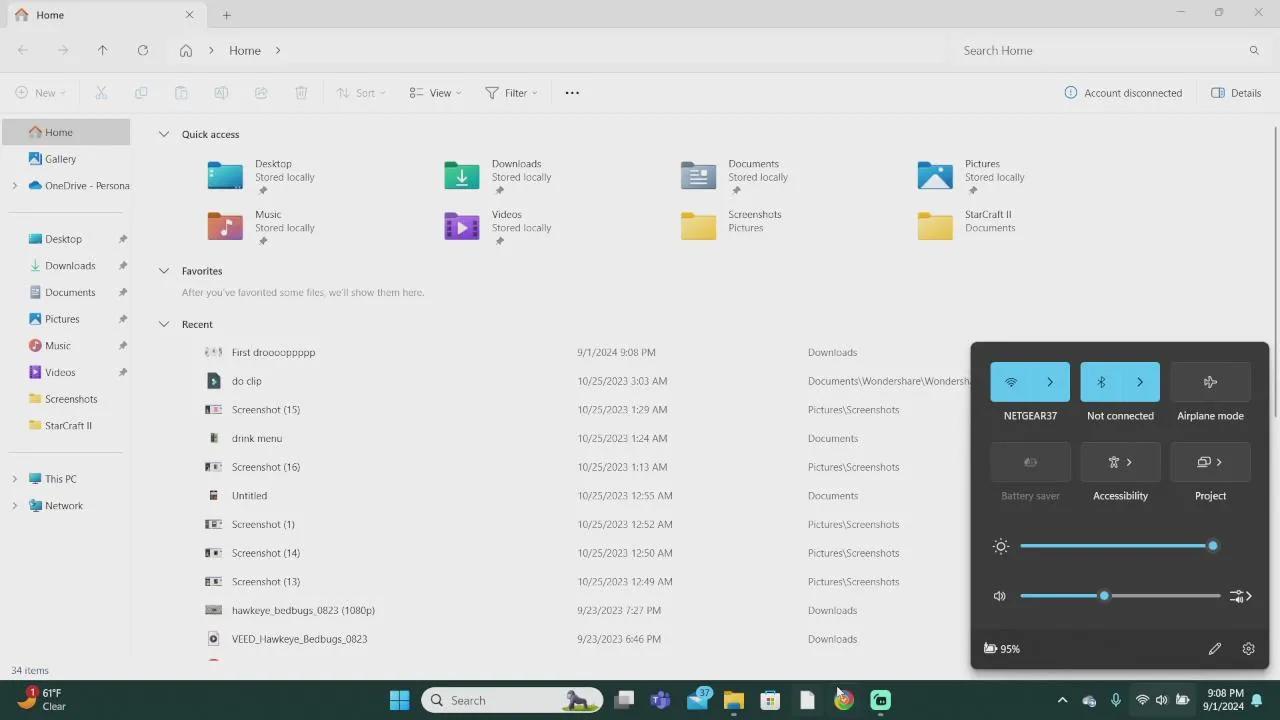Click the Copy toolbar icon
Viewport: 1280px width, 720px height.
coord(141,93)
